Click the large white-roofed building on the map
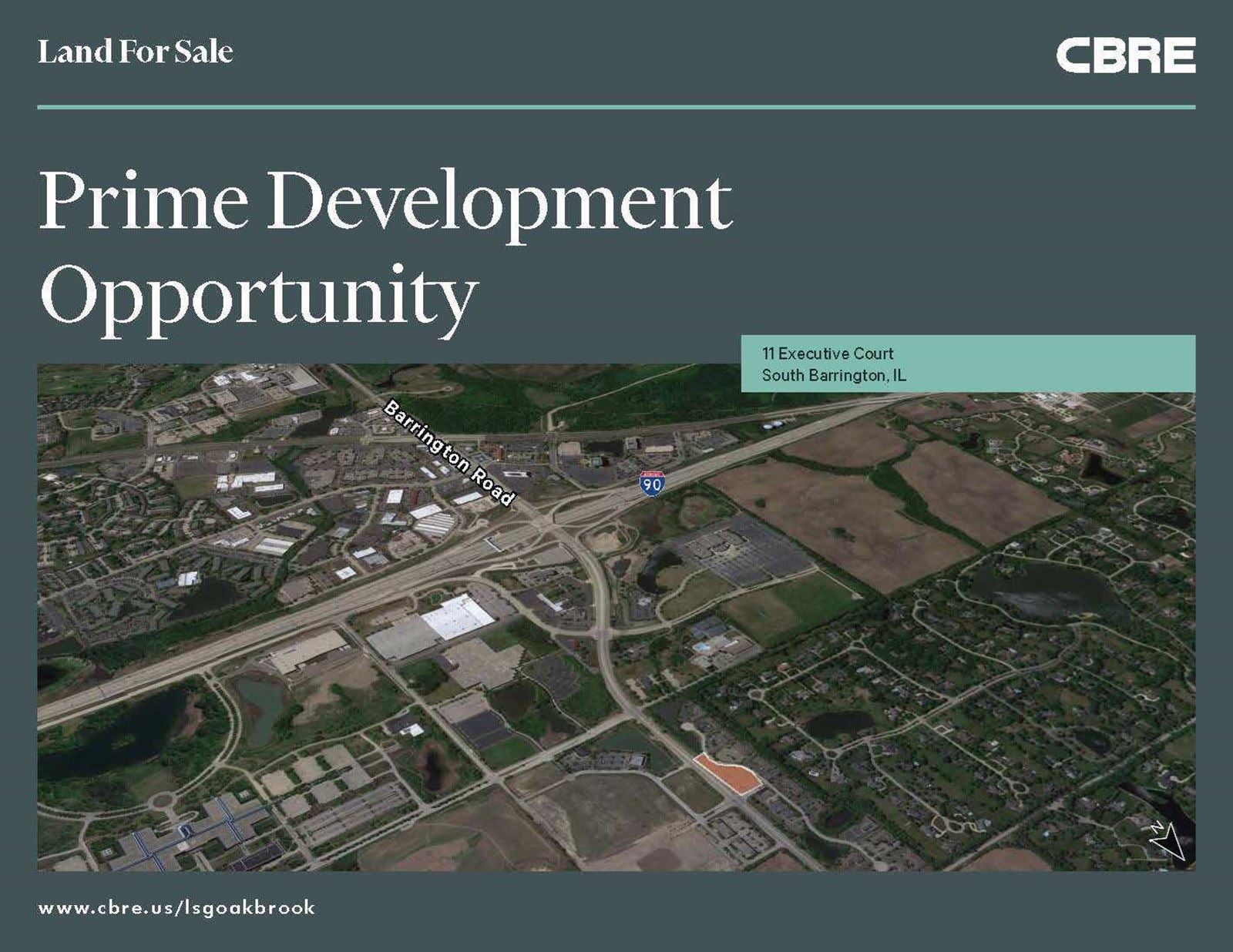 click(458, 618)
